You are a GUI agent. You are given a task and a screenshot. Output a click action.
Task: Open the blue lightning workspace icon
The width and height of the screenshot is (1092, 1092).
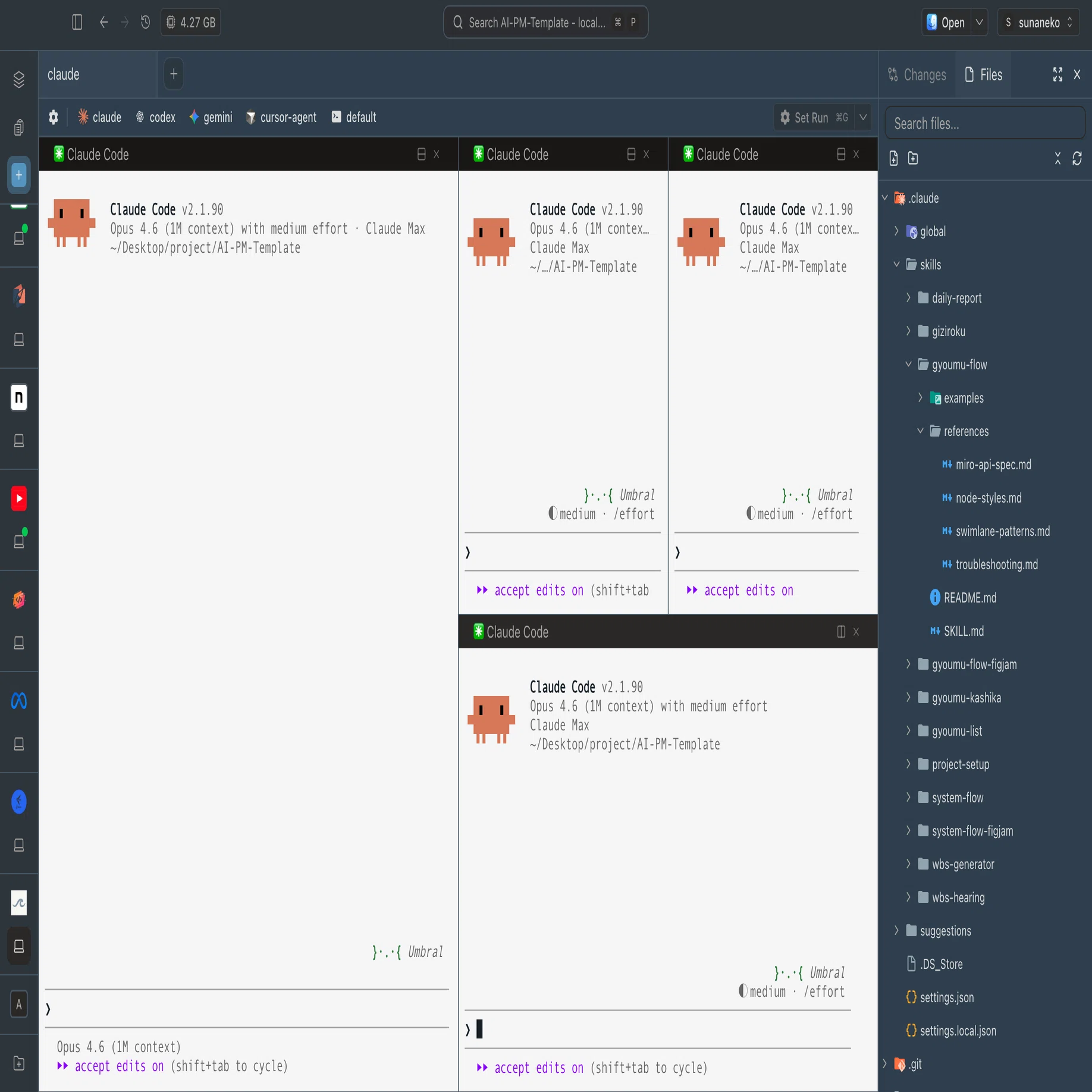[19, 802]
